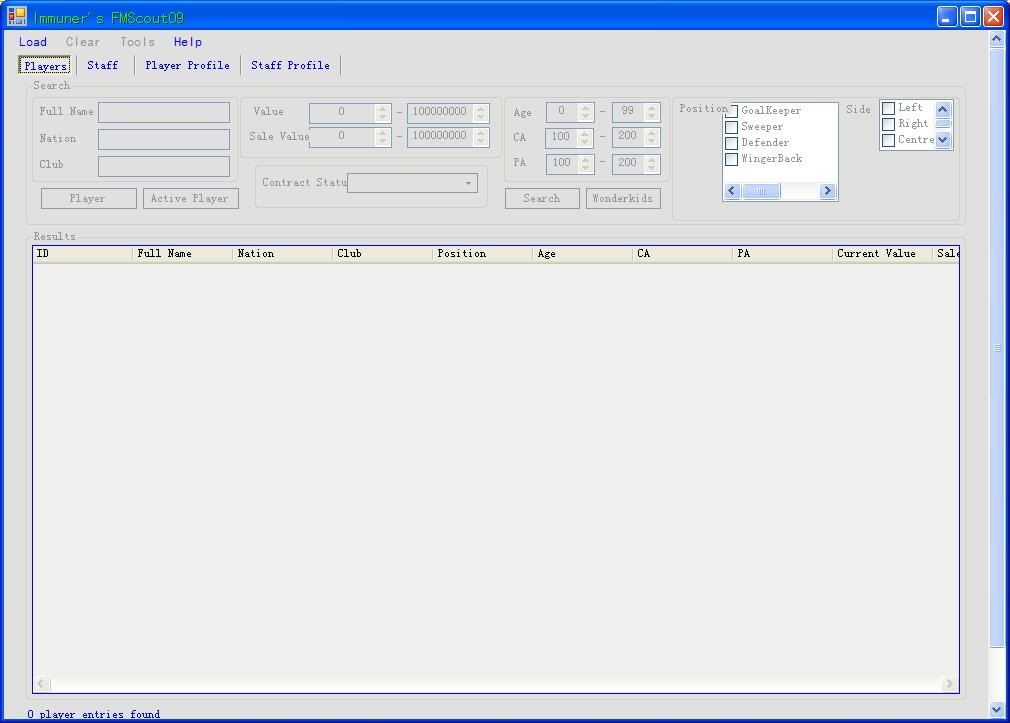Minimize the FMScout09 window

coord(947,16)
